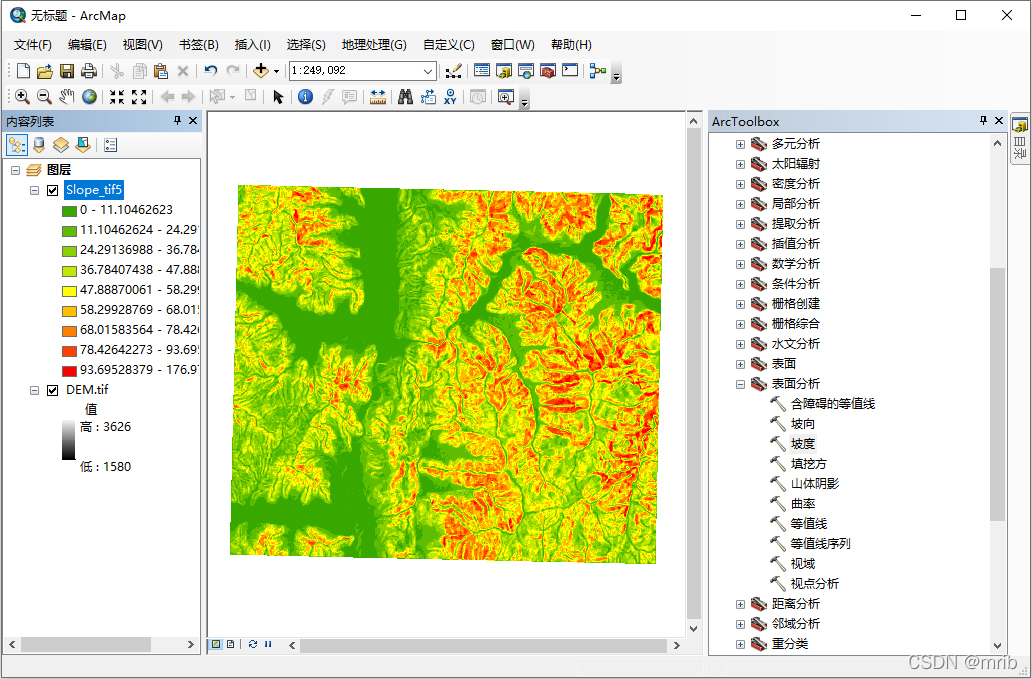The width and height of the screenshot is (1032, 679).
Task: Open the 自定义(C) menu
Action: click(x=449, y=45)
